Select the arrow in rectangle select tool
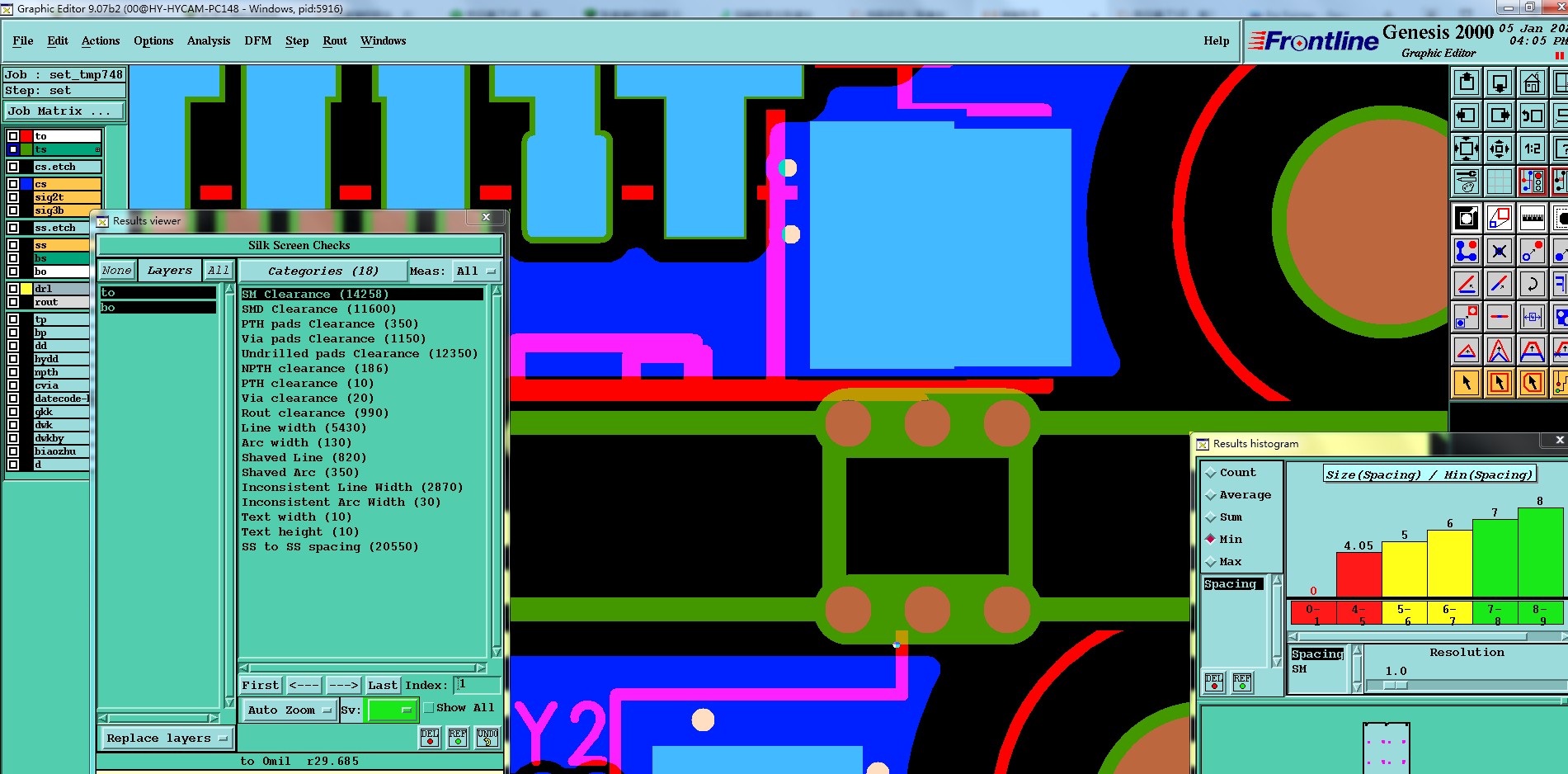Screen dimensions: 1568x774 (x=1500, y=382)
